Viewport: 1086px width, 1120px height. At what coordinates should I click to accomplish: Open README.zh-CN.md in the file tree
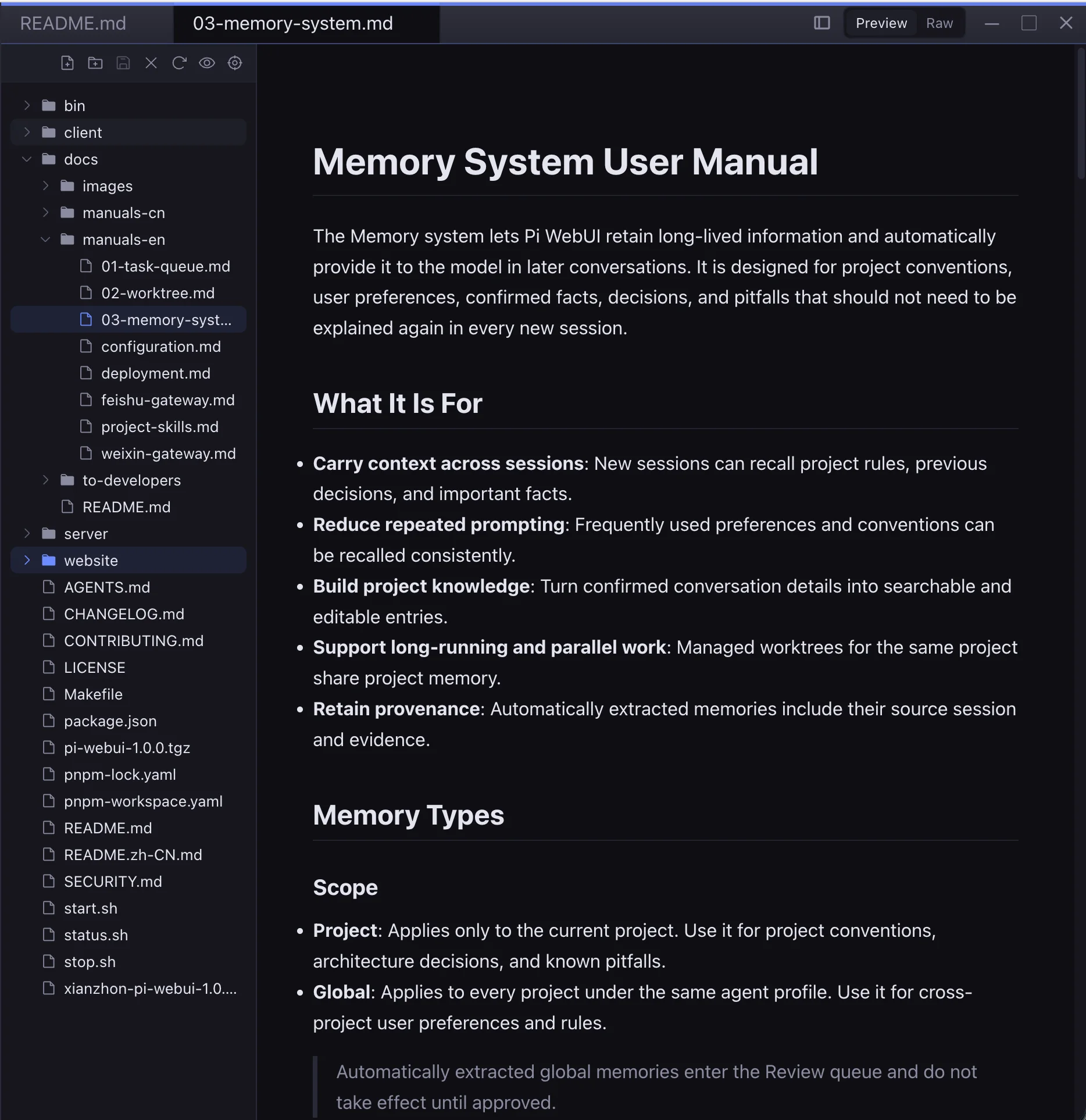(x=128, y=854)
